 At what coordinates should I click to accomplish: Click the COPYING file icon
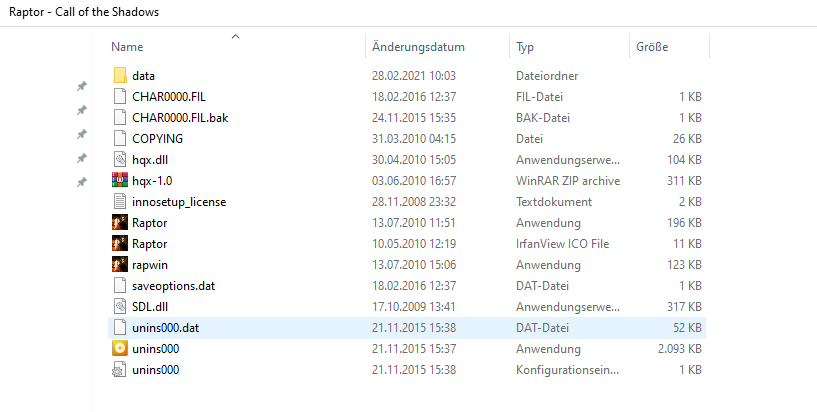(120, 139)
